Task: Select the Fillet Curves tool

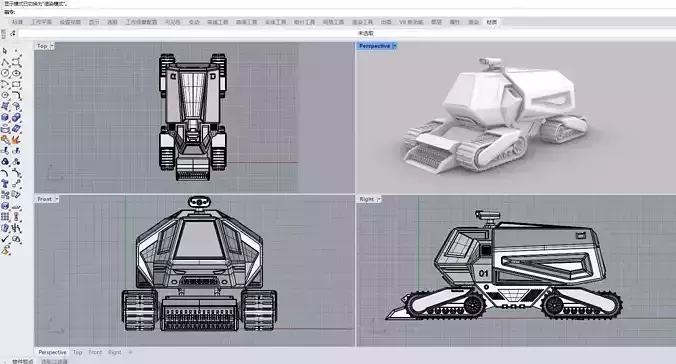Action: coord(16,95)
